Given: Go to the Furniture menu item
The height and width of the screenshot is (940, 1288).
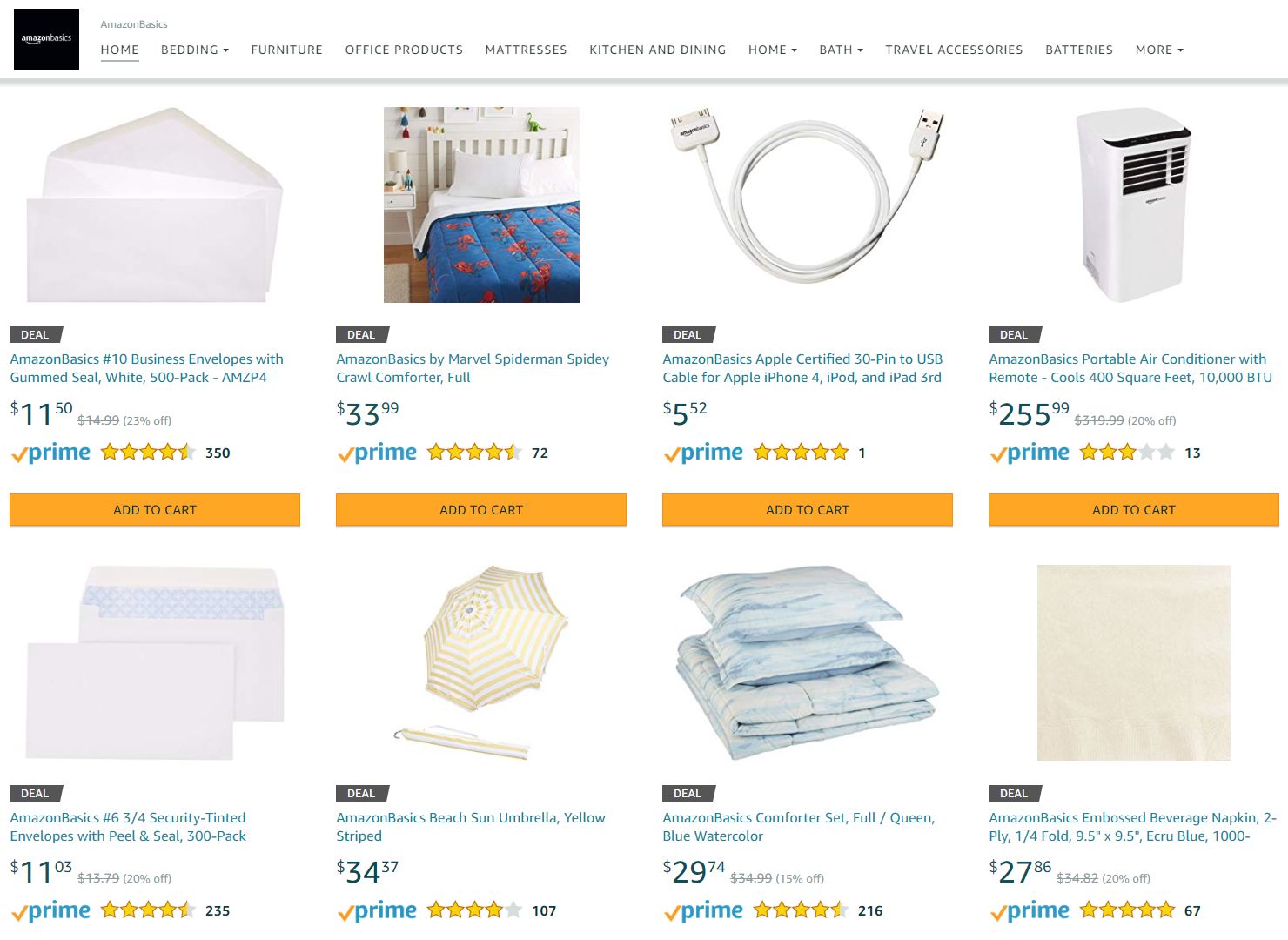Looking at the screenshot, I should pos(286,50).
